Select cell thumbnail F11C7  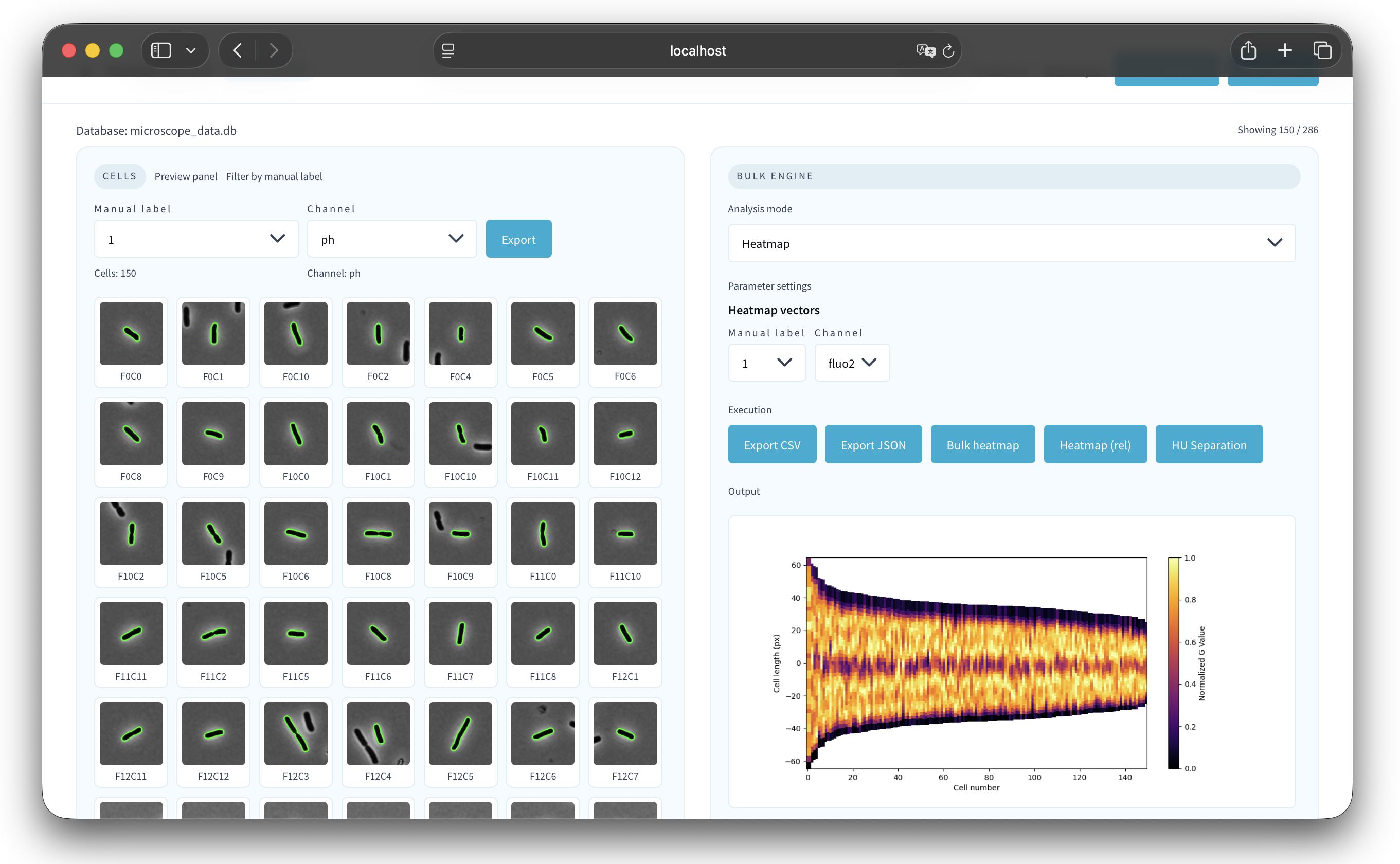460,642
